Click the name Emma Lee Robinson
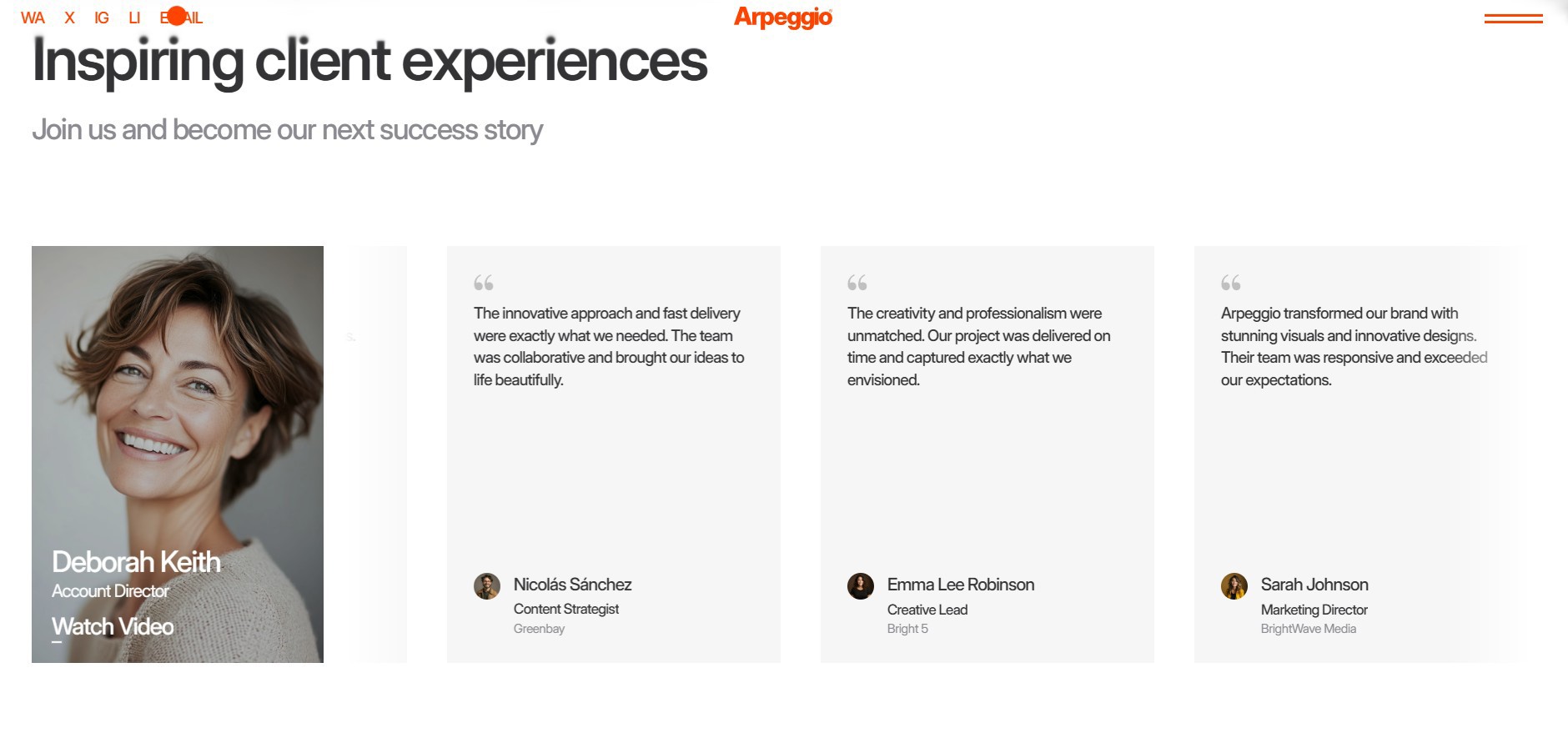1568x743 pixels. (x=960, y=585)
